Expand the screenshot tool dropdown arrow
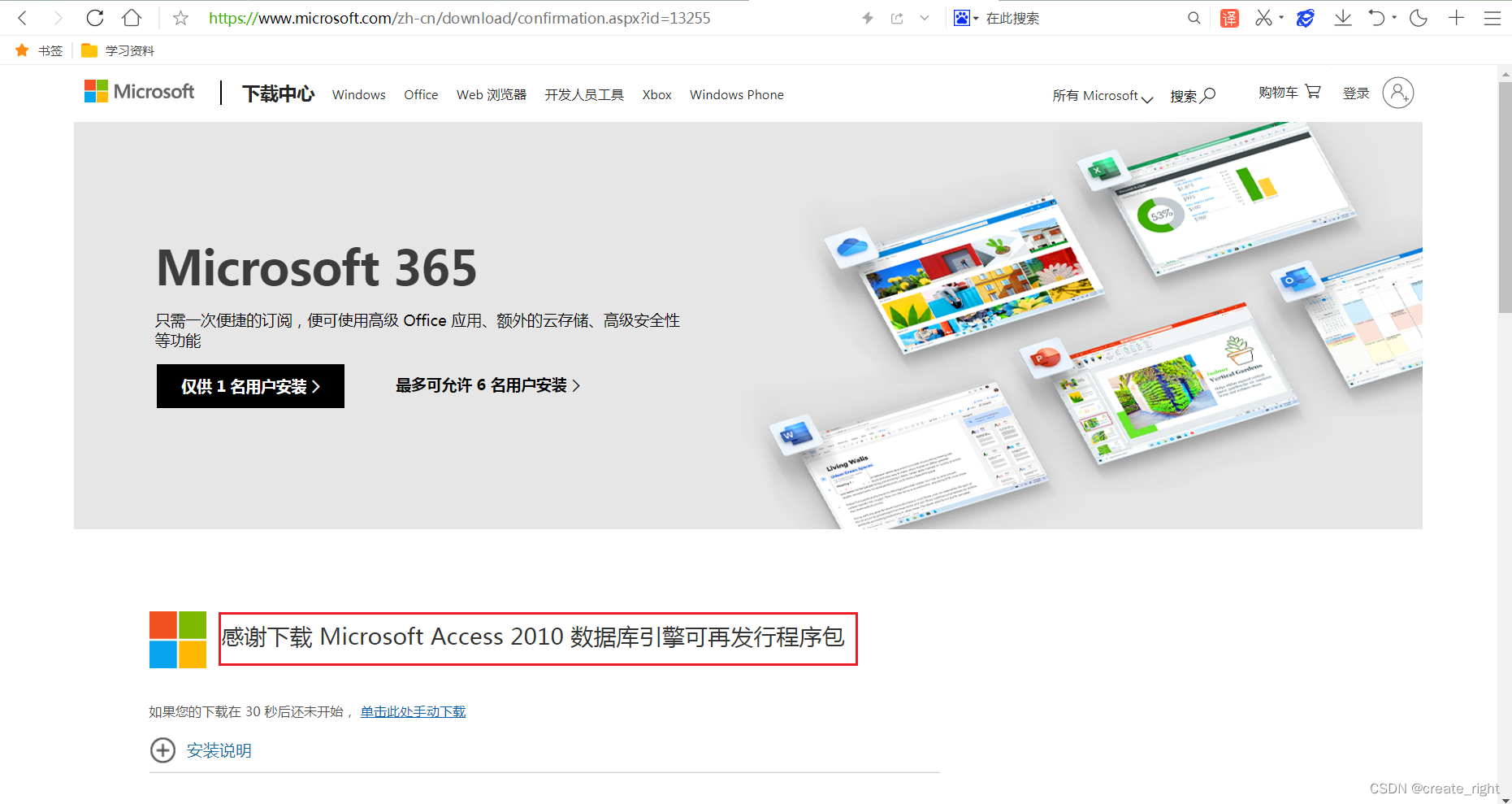 pyautogui.click(x=1281, y=17)
